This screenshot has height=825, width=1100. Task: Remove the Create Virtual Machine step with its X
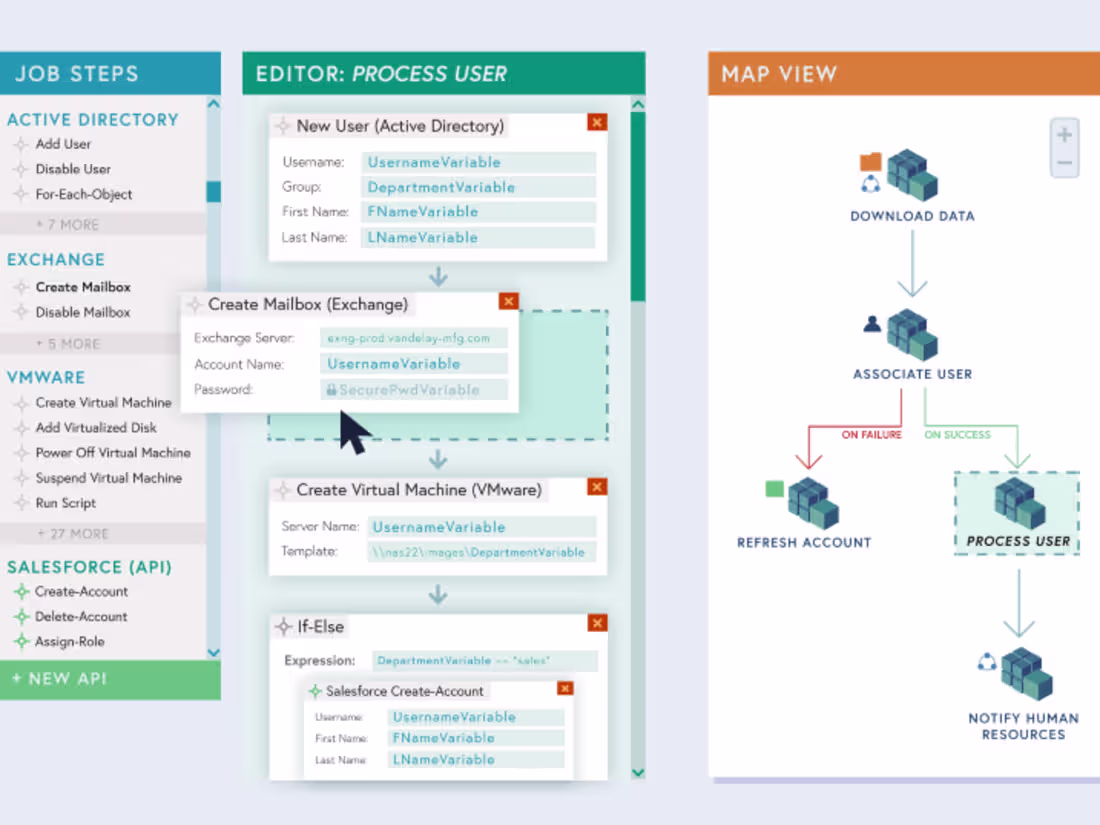(597, 487)
